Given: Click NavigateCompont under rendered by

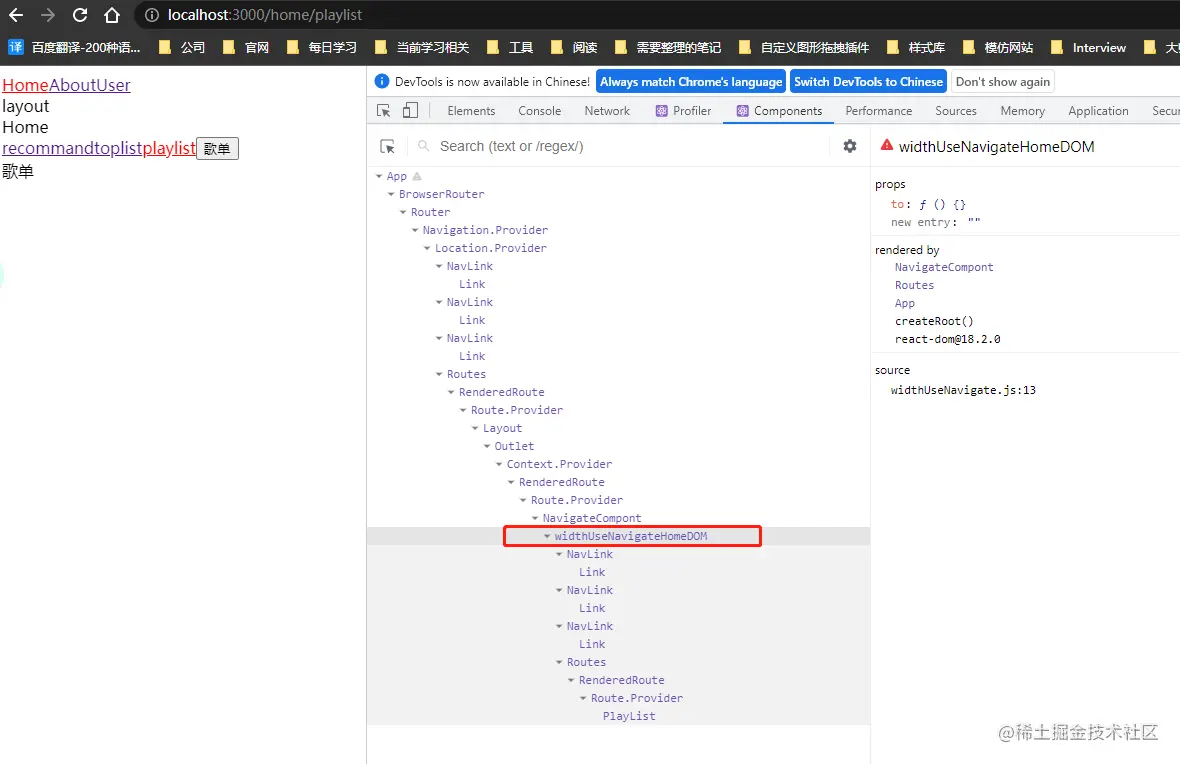Looking at the screenshot, I should pyautogui.click(x=944, y=267).
